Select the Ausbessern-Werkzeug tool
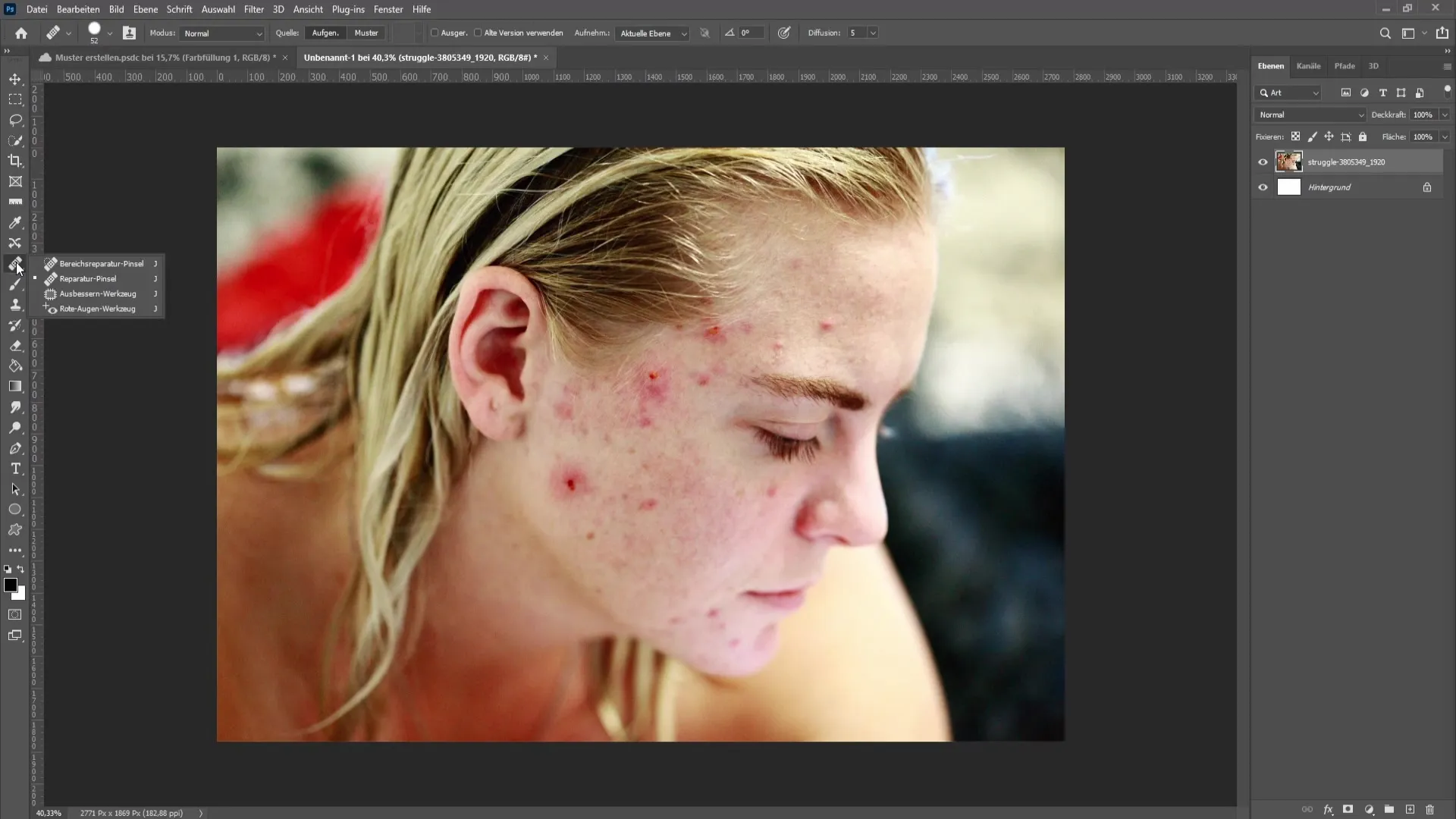Image resolution: width=1456 pixels, height=819 pixels. tap(97, 293)
